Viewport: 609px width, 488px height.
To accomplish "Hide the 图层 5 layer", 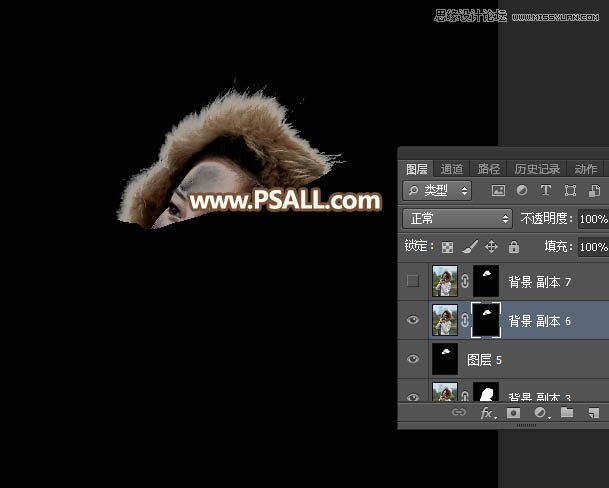I will (x=412, y=358).
